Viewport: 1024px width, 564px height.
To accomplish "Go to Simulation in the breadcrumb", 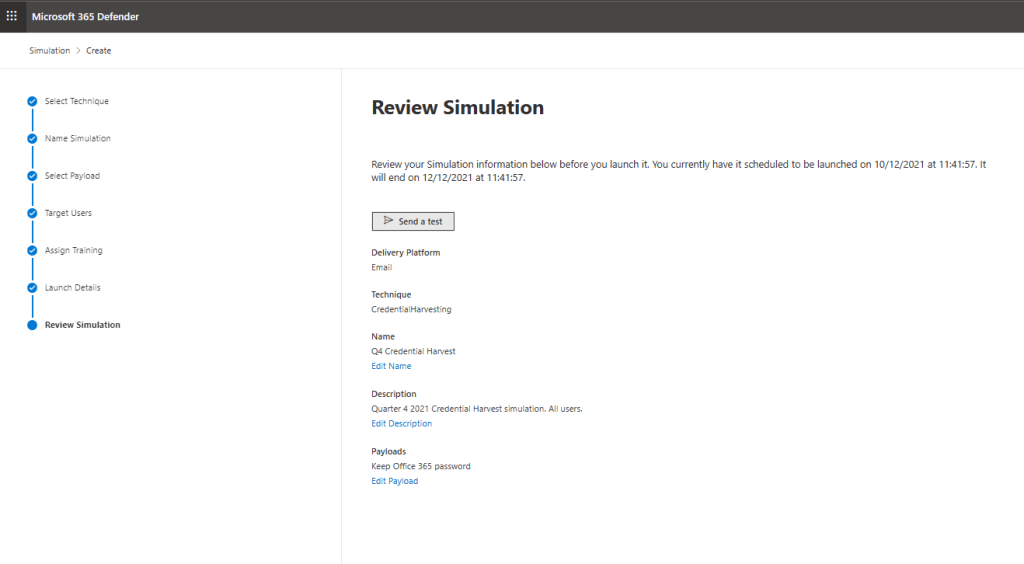I will [x=49, y=51].
